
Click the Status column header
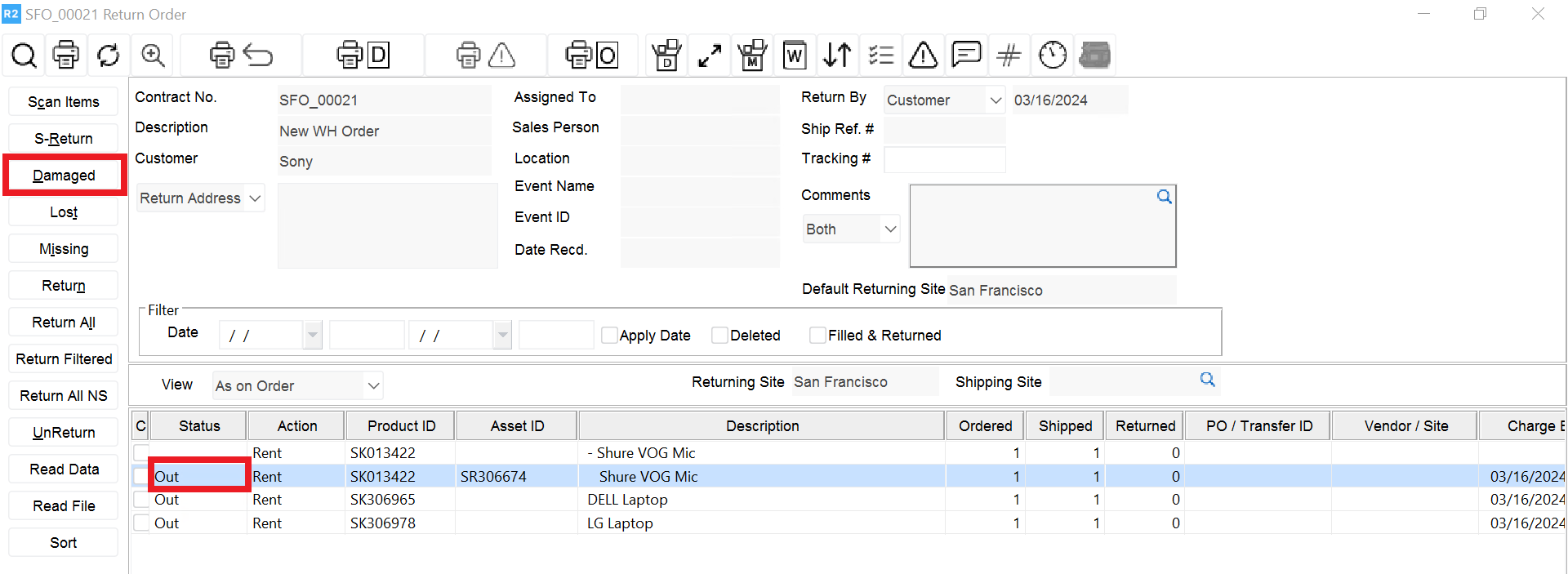coord(199,426)
